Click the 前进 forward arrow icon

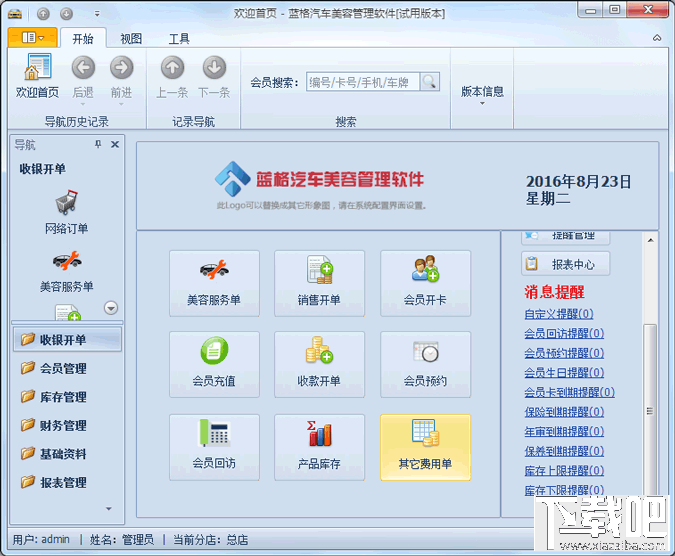[121, 68]
